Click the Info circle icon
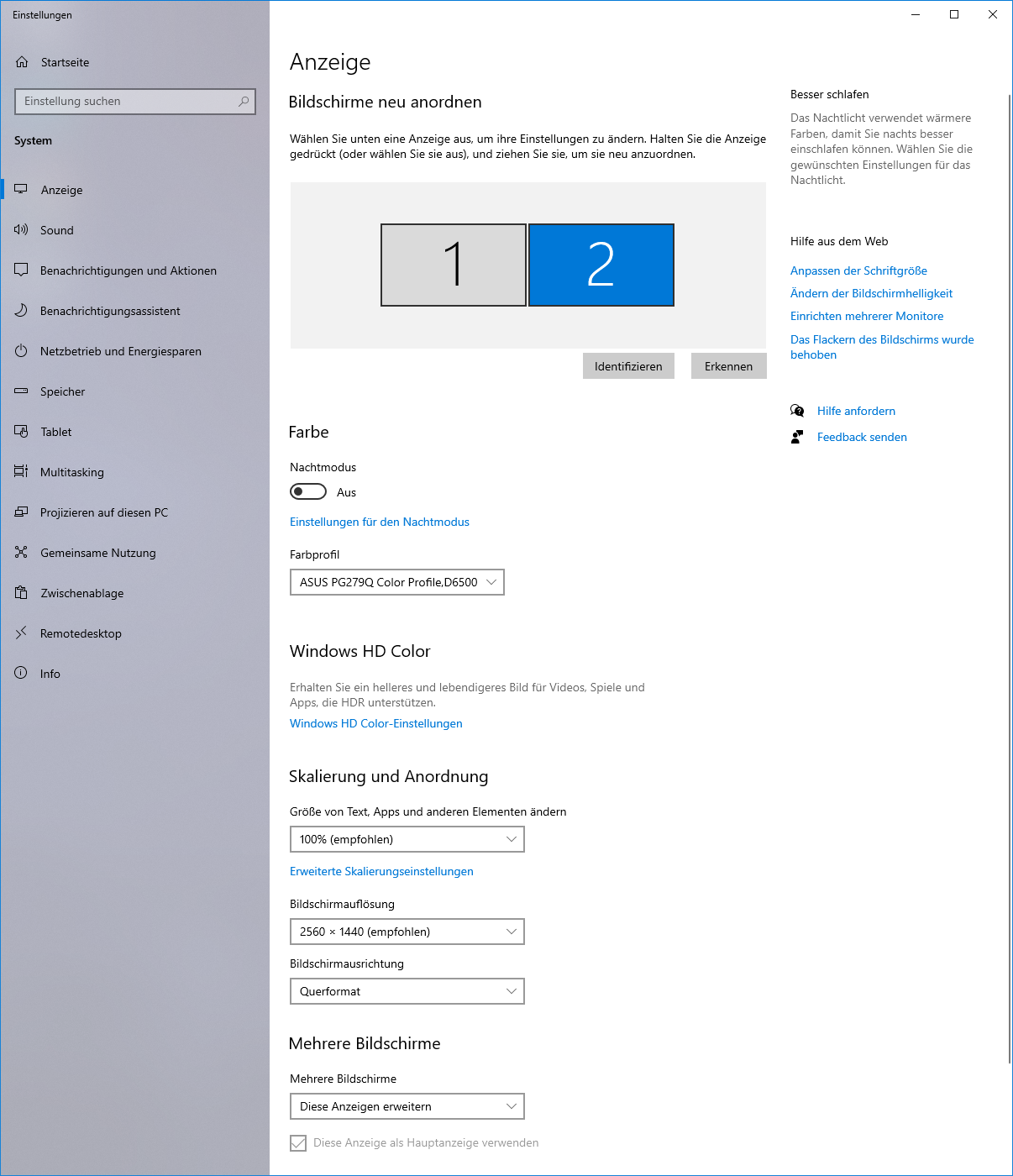Viewport: 1013px width, 1176px height. click(21, 673)
